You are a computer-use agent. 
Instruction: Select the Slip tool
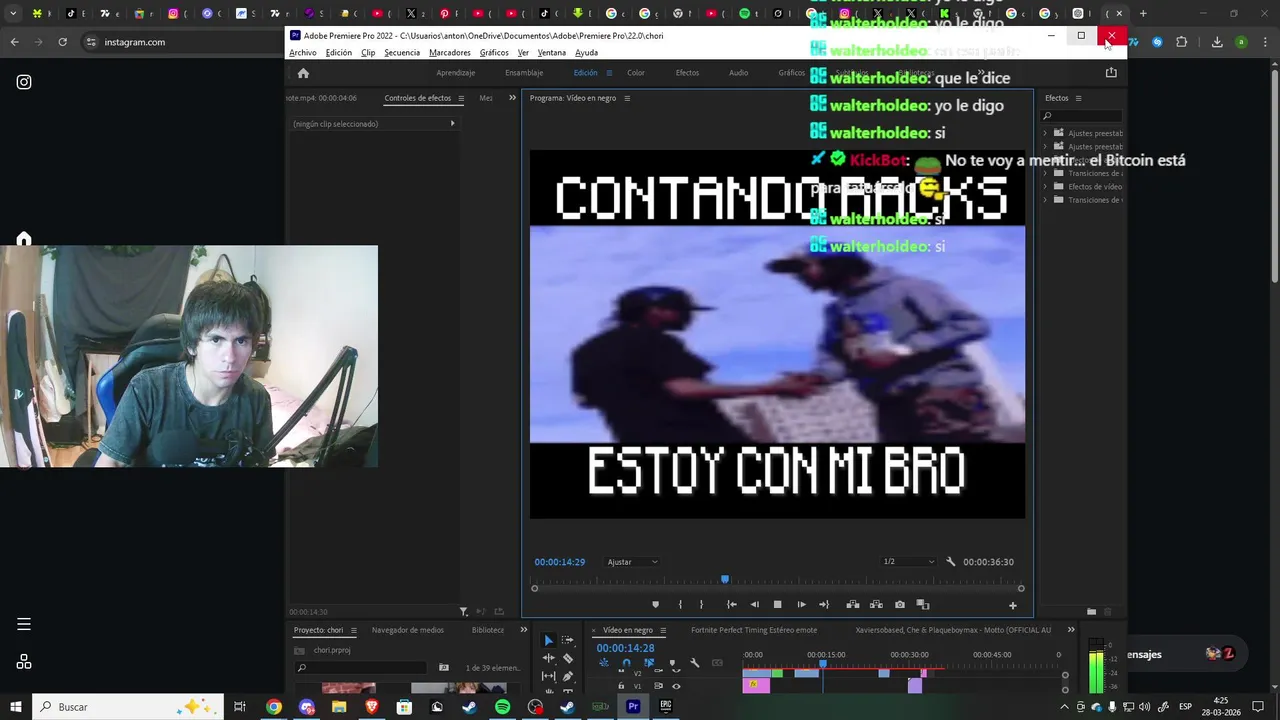[548, 676]
